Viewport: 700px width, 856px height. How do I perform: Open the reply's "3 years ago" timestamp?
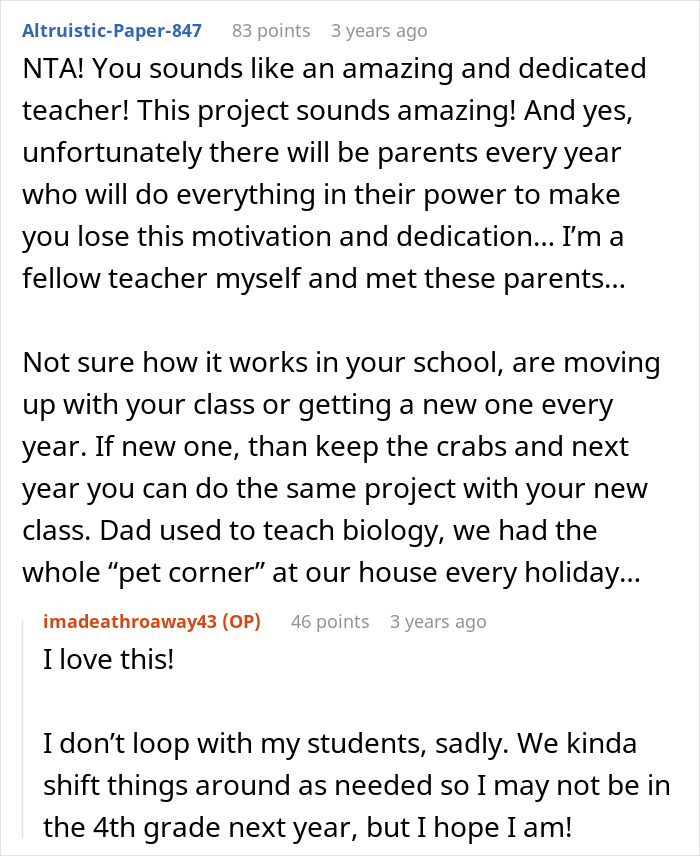[438, 621]
